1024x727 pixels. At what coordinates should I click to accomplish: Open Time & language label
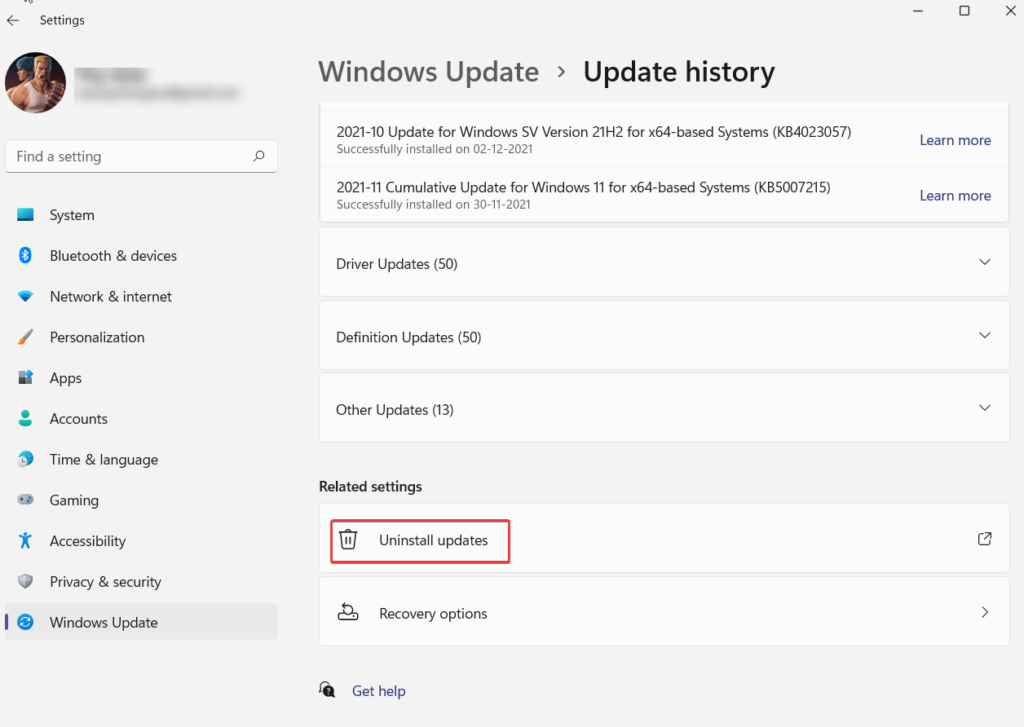click(x=104, y=460)
